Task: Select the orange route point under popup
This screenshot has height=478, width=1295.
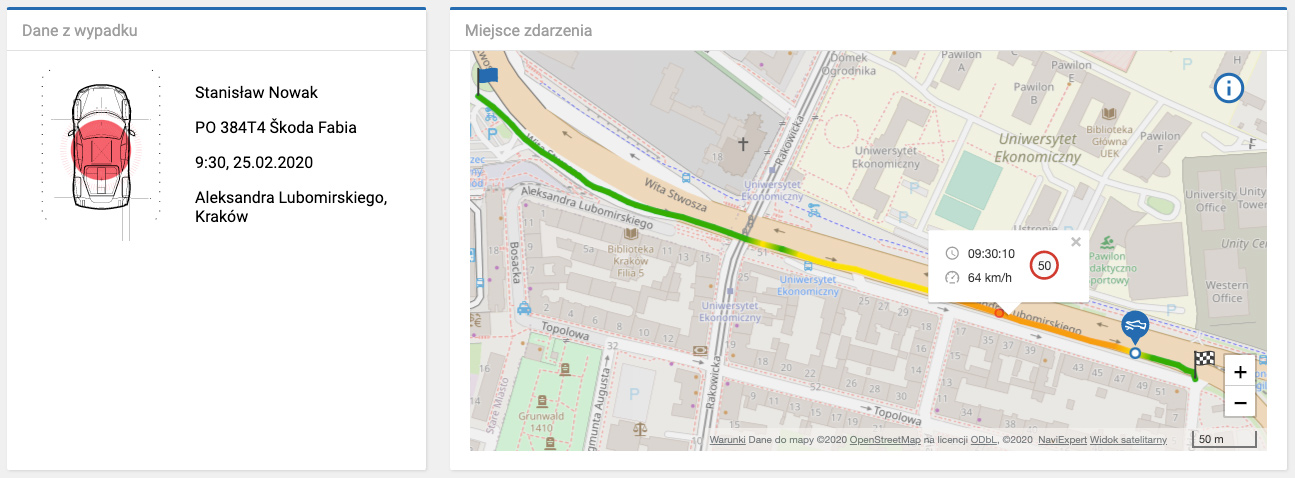Action: click(999, 313)
